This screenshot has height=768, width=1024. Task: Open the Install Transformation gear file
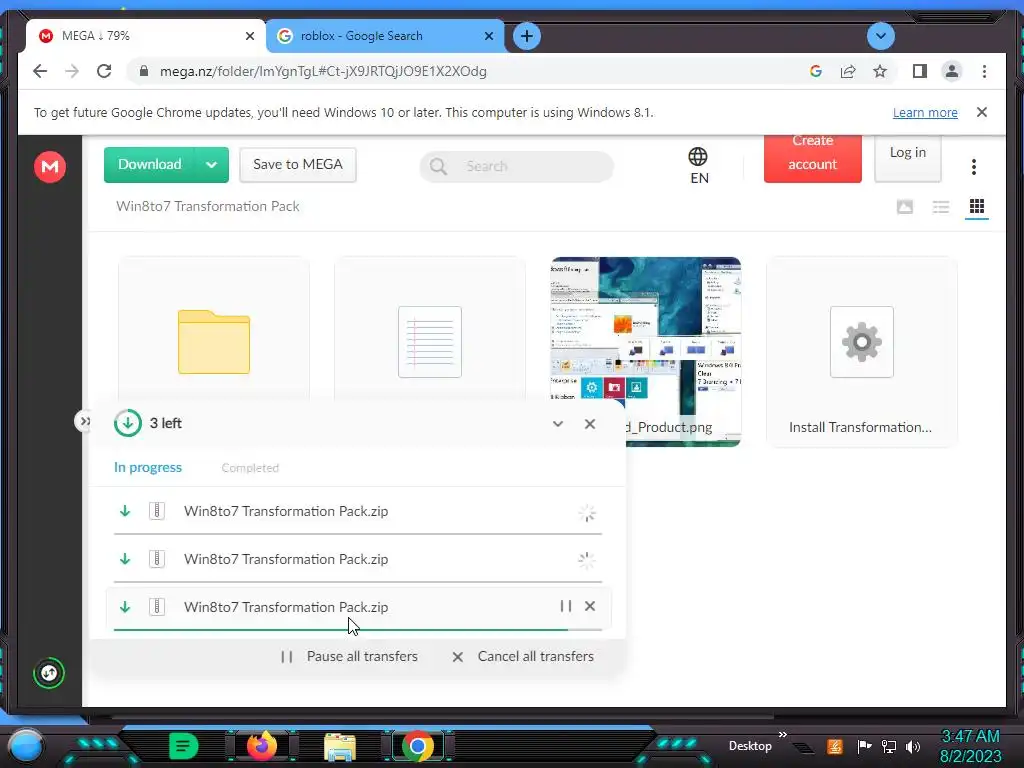(x=861, y=353)
